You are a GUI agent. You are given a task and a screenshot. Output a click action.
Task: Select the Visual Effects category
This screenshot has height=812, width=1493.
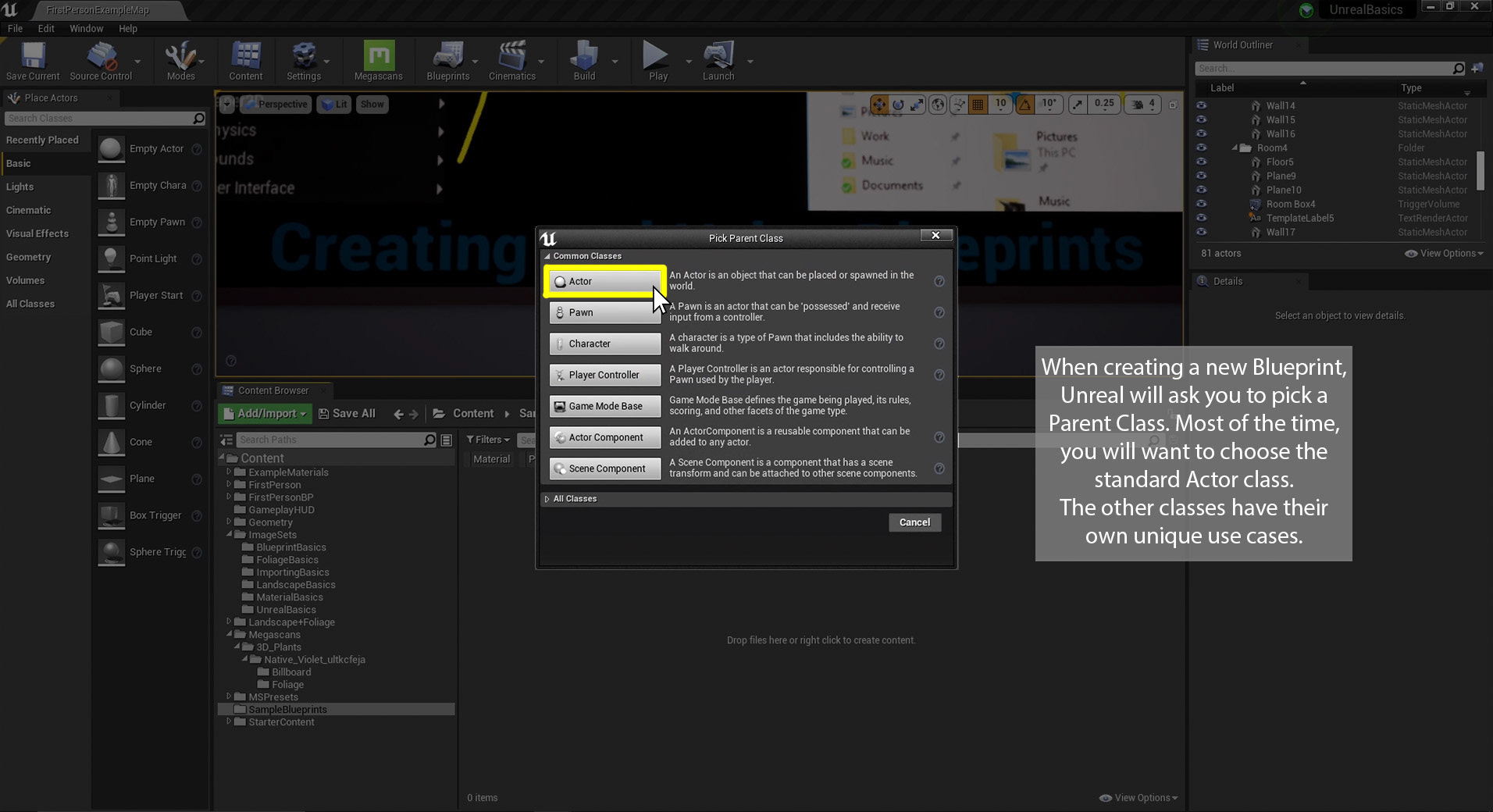point(45,233)
